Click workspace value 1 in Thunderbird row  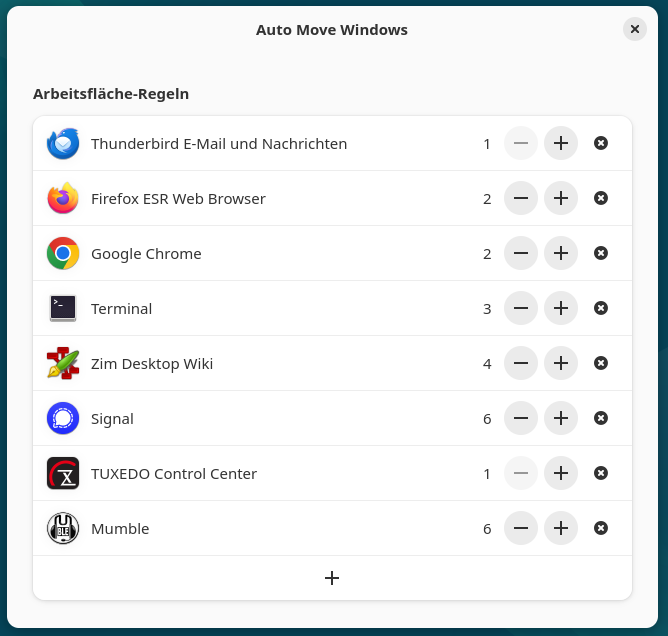487,144
